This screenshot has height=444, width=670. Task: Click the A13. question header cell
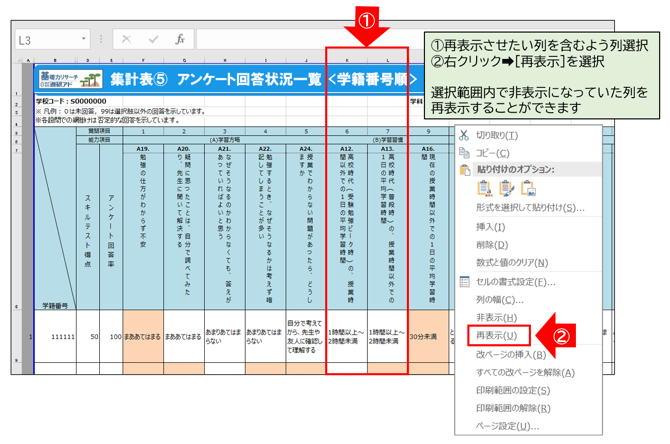tap(387, 149)
